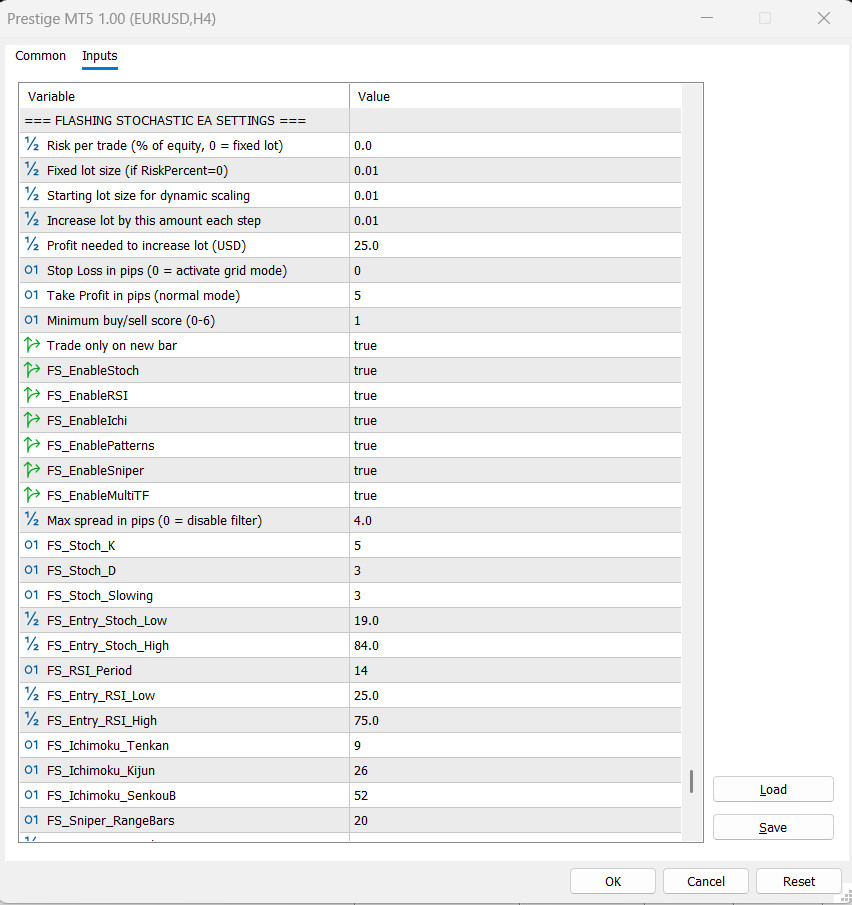Dismiss the dialog with Cancel
The height and width of the screenshot is (905, 852).
coord(705,881)
